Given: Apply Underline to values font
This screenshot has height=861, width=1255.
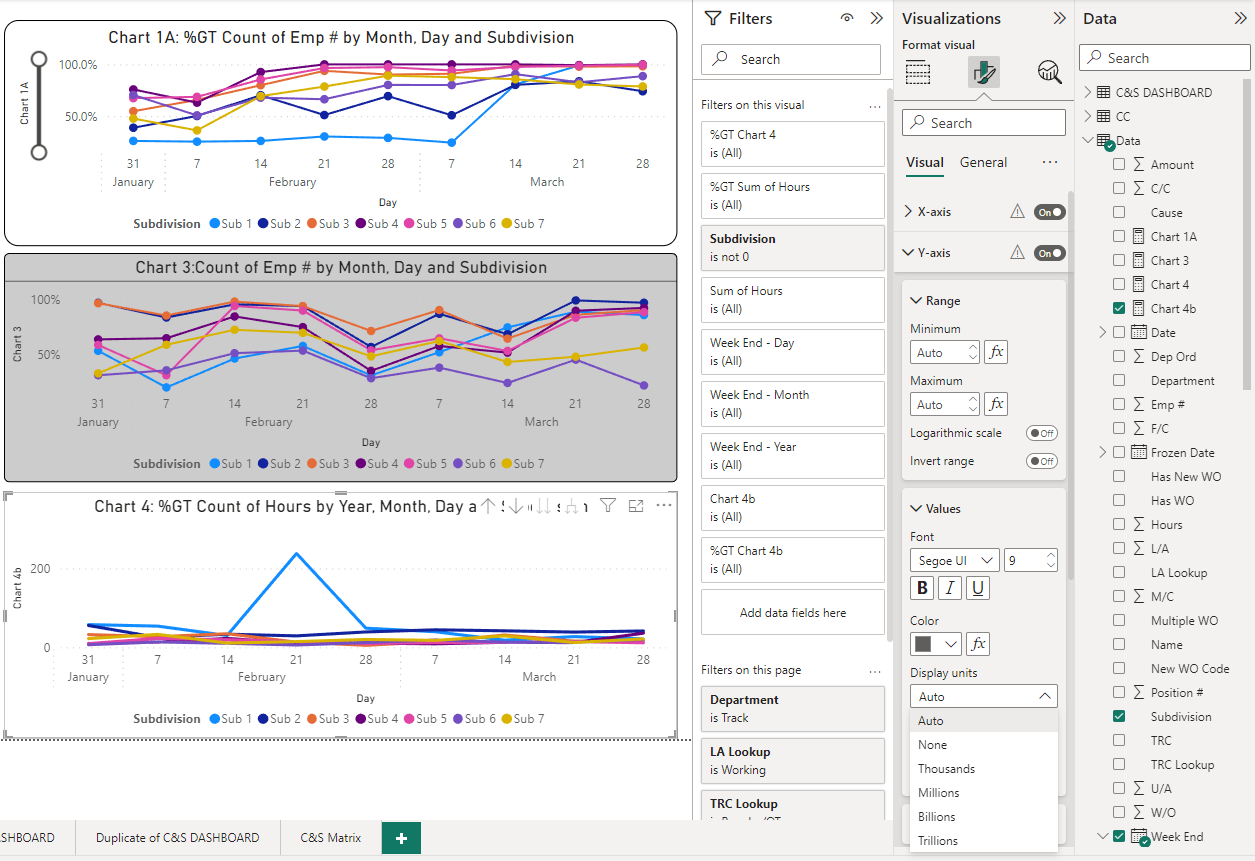Looking at the screenshot, I should [978, 588].
